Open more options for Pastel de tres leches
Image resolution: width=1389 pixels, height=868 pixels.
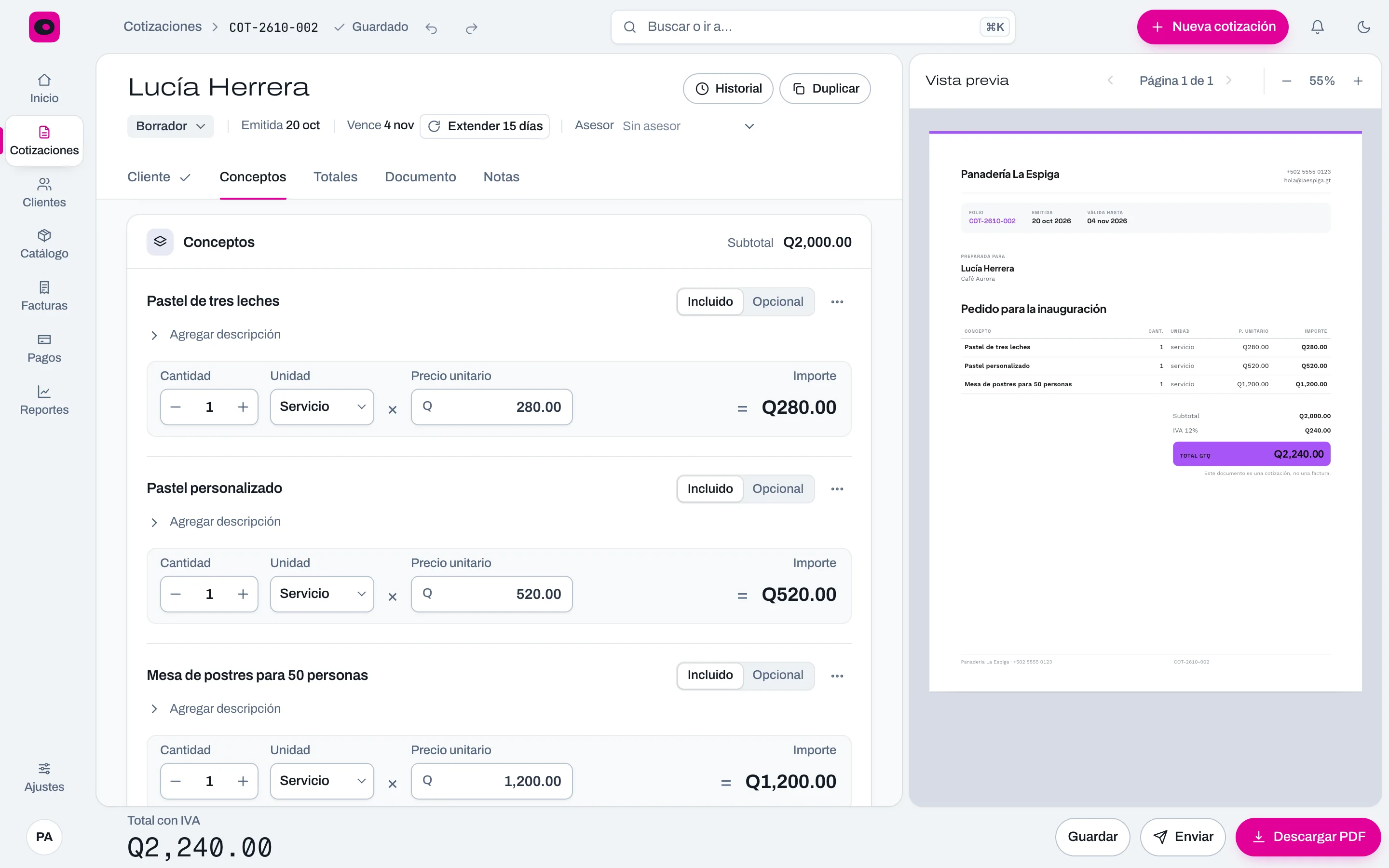tap(837, 302)
